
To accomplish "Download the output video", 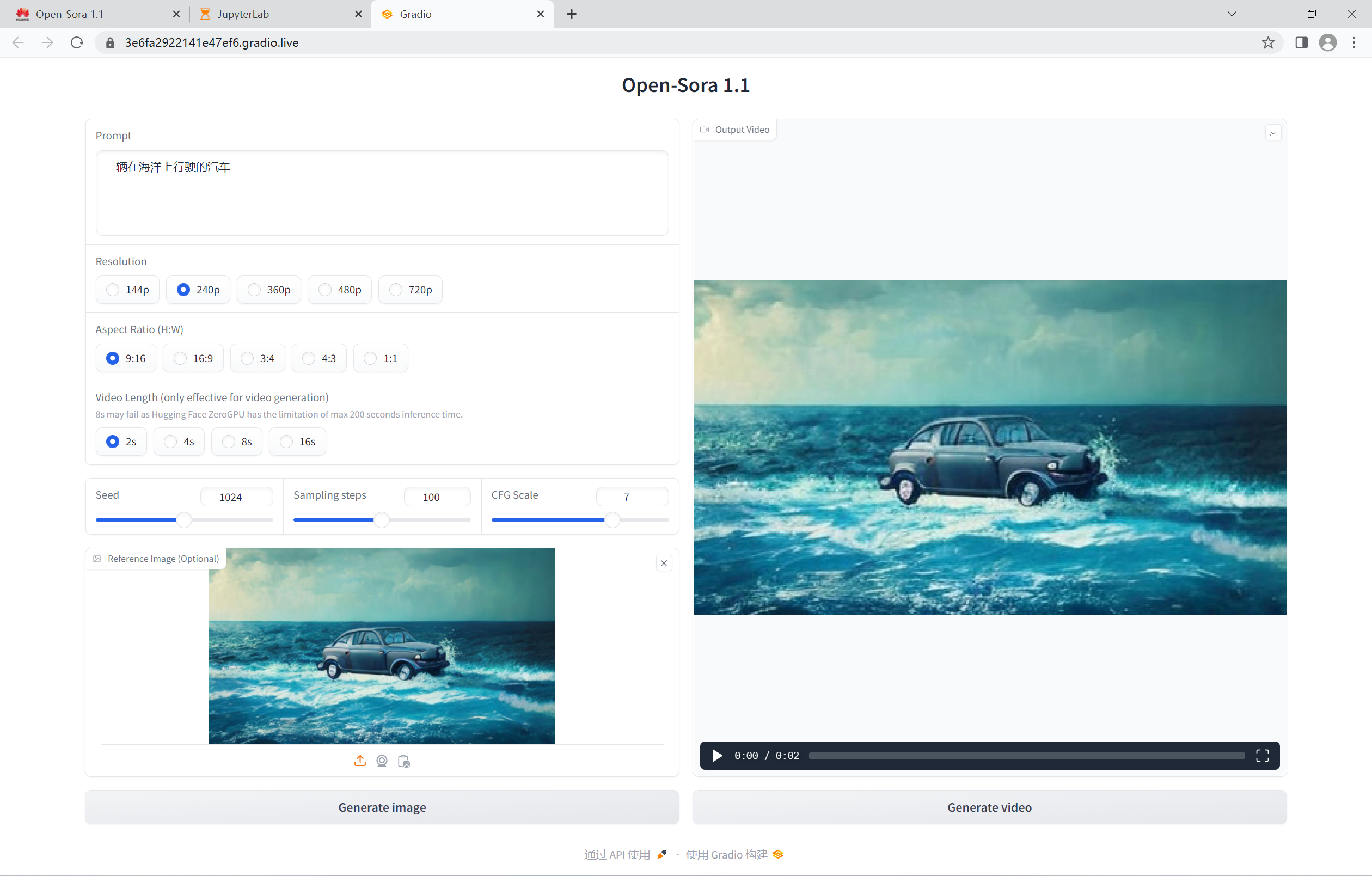I will pos(1273,132).
